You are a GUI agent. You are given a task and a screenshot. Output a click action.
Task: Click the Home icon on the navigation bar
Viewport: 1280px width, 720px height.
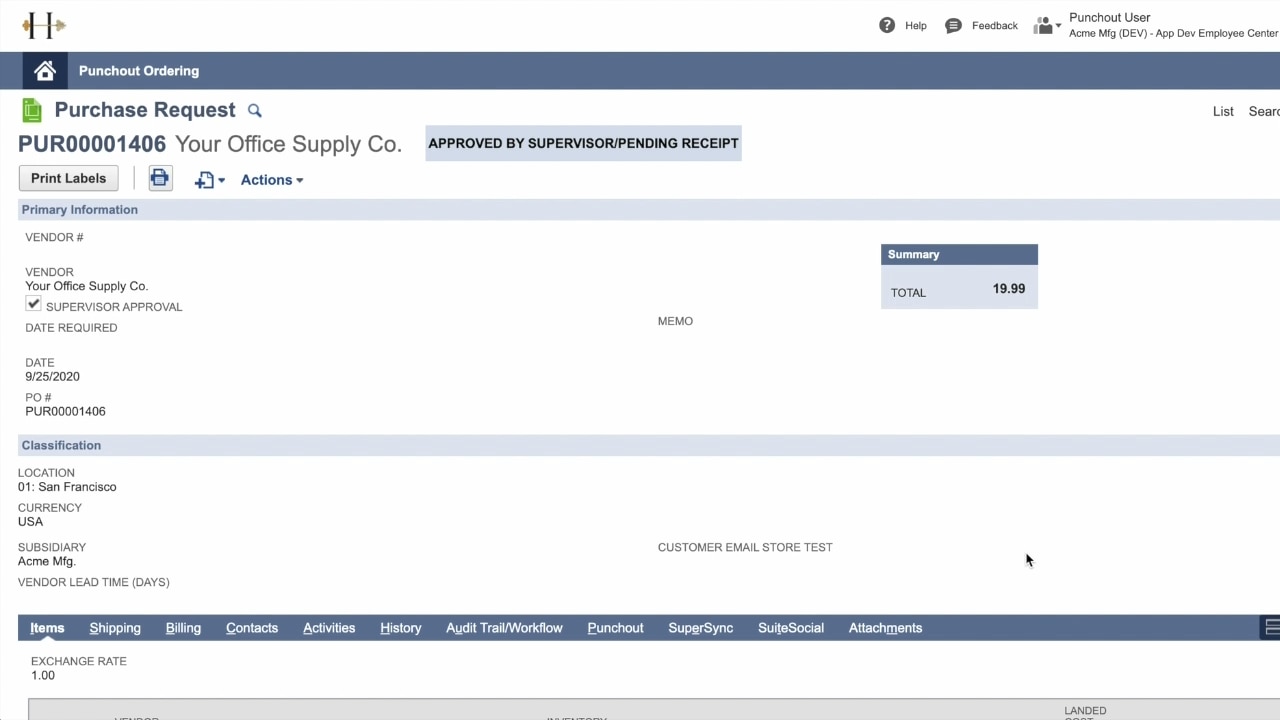(44, 70)
